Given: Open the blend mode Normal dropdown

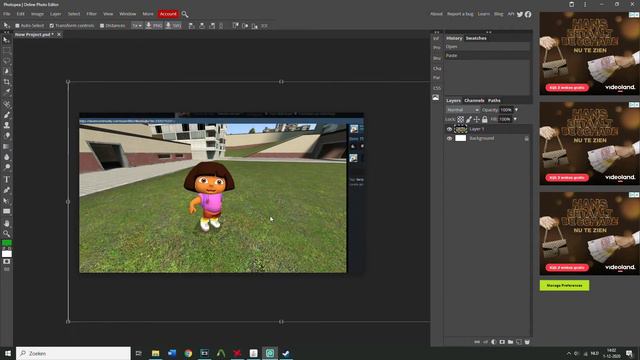Looking at the screenshot, I should point(462,110).
